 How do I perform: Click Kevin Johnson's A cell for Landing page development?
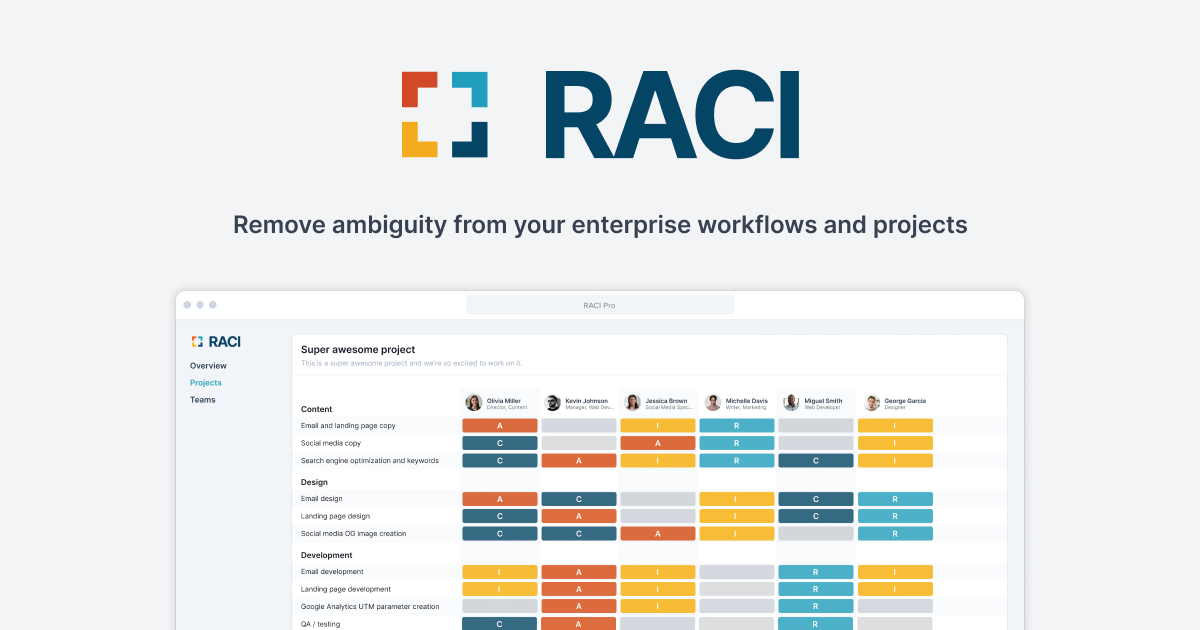pyautogui.click(x=579, y=589)
